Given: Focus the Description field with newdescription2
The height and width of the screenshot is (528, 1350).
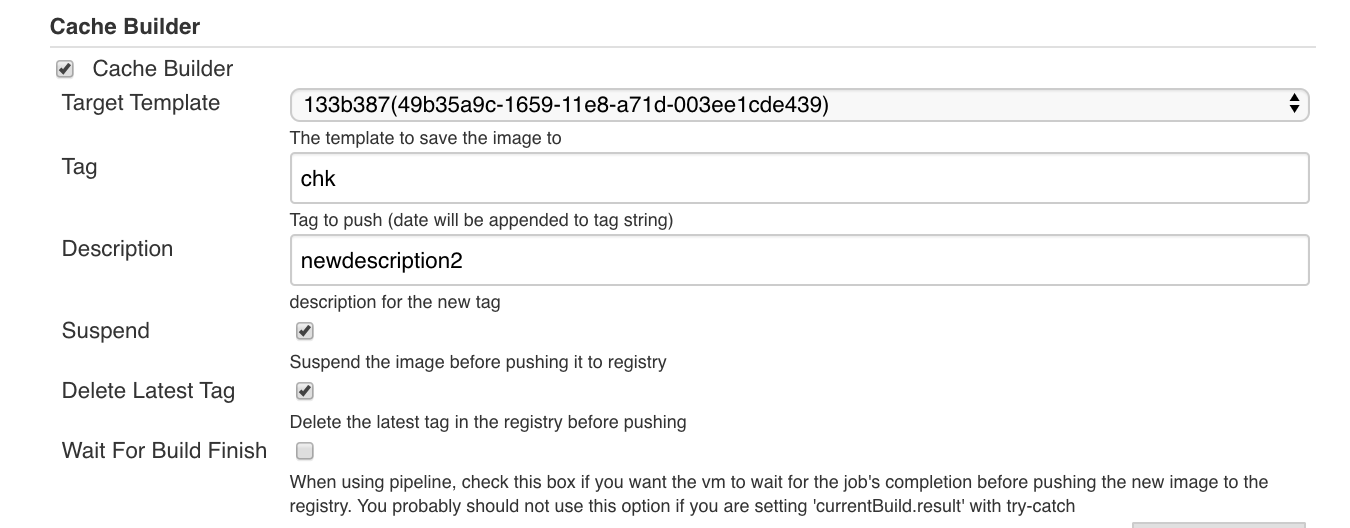Looking at the screenshot, I should point(799,260).
